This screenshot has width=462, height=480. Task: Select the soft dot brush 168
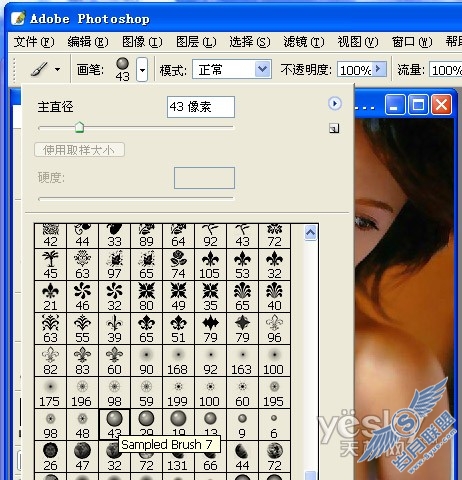point(178,361)
